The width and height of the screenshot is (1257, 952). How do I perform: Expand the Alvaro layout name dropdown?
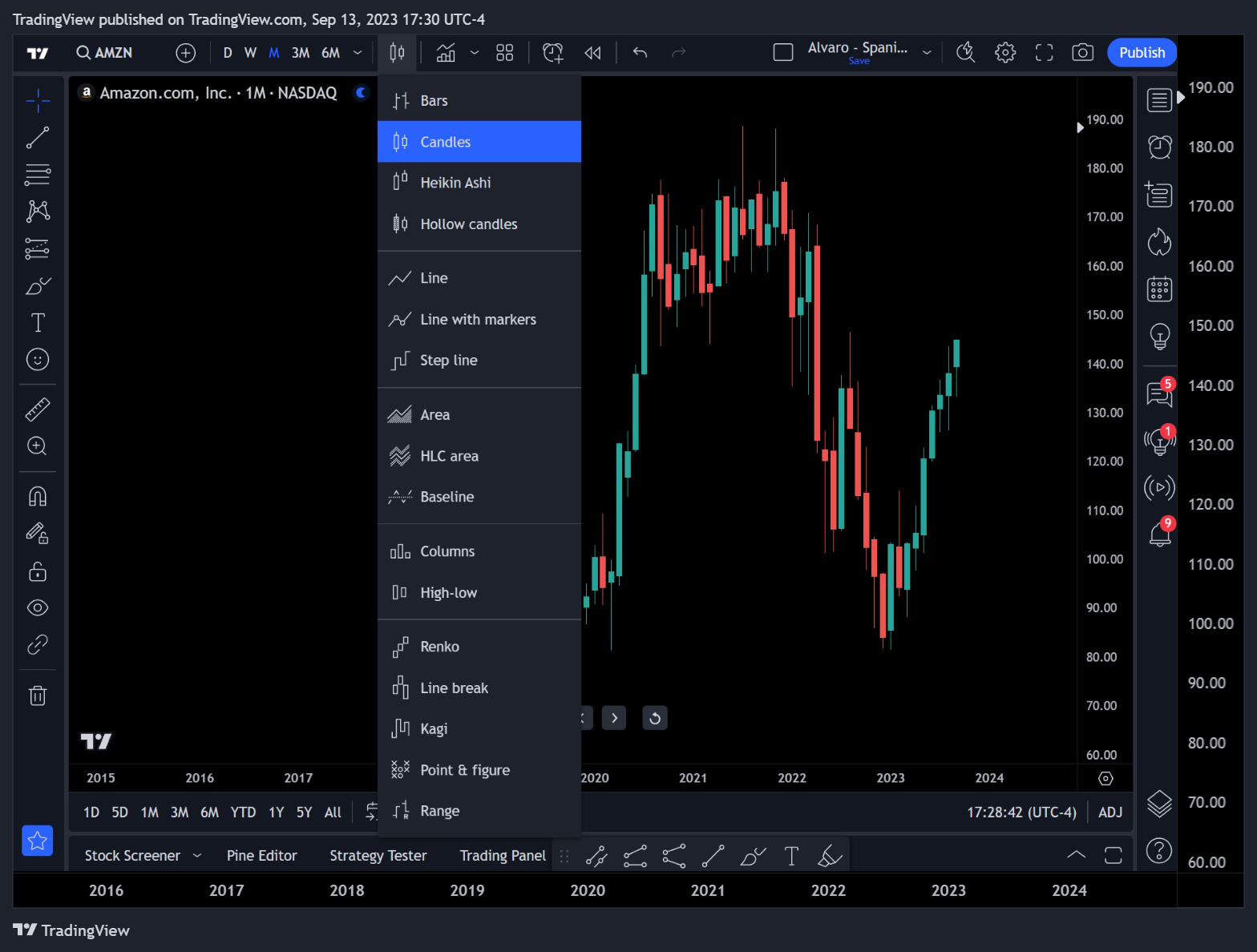[927, 53]
